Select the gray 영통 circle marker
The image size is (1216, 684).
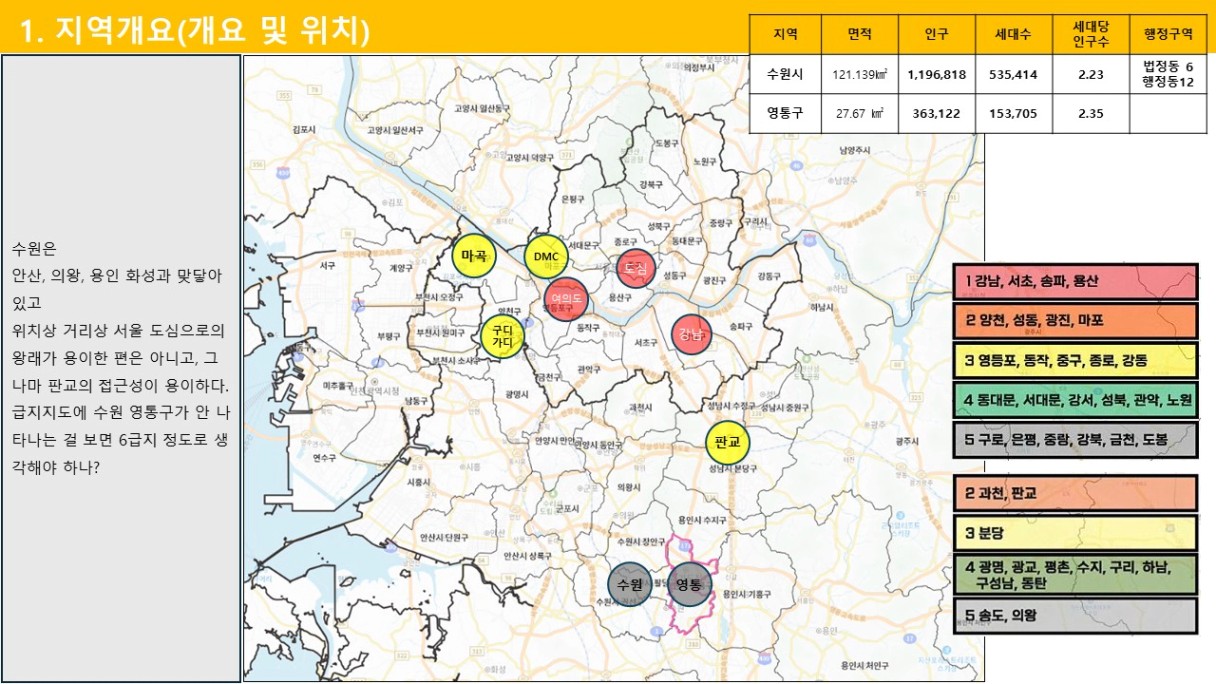[x=690, y=584]
